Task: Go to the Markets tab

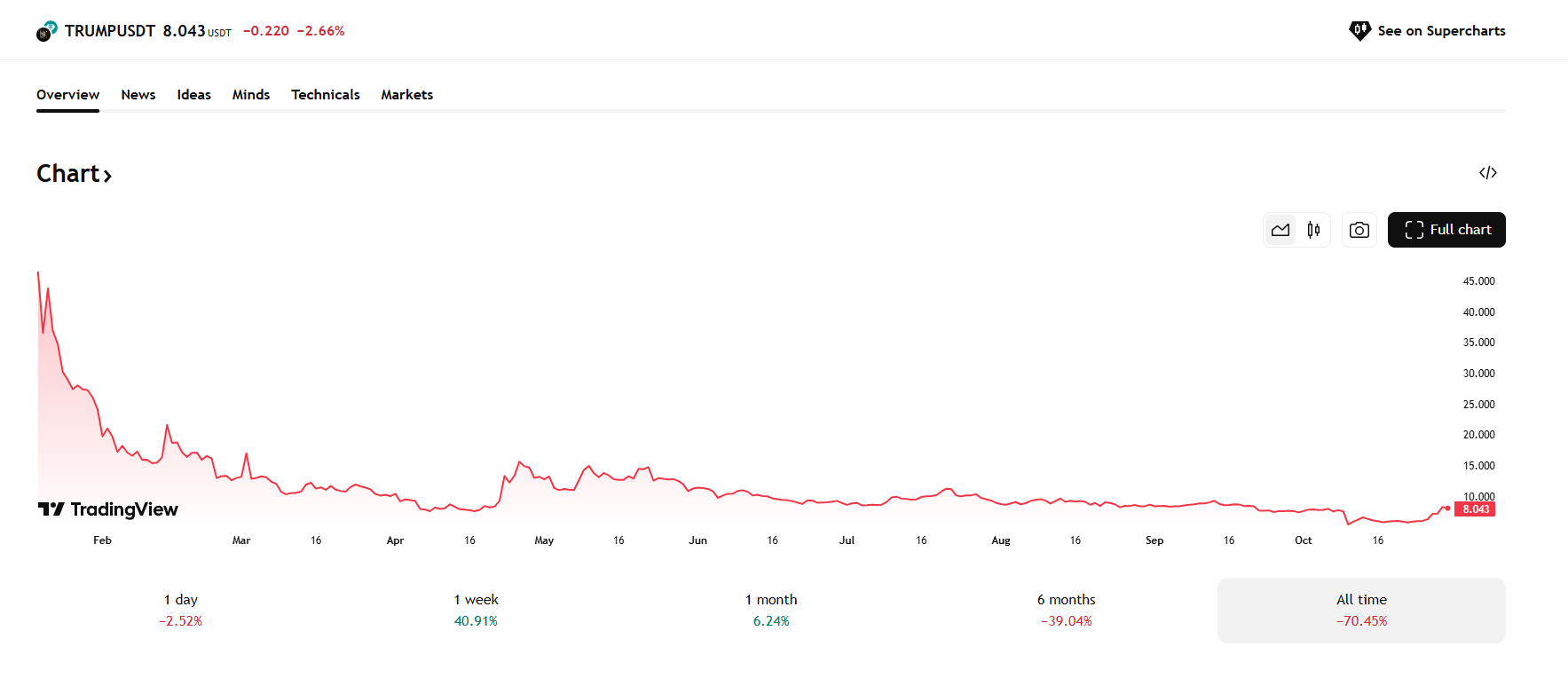Action: point(407,95)
